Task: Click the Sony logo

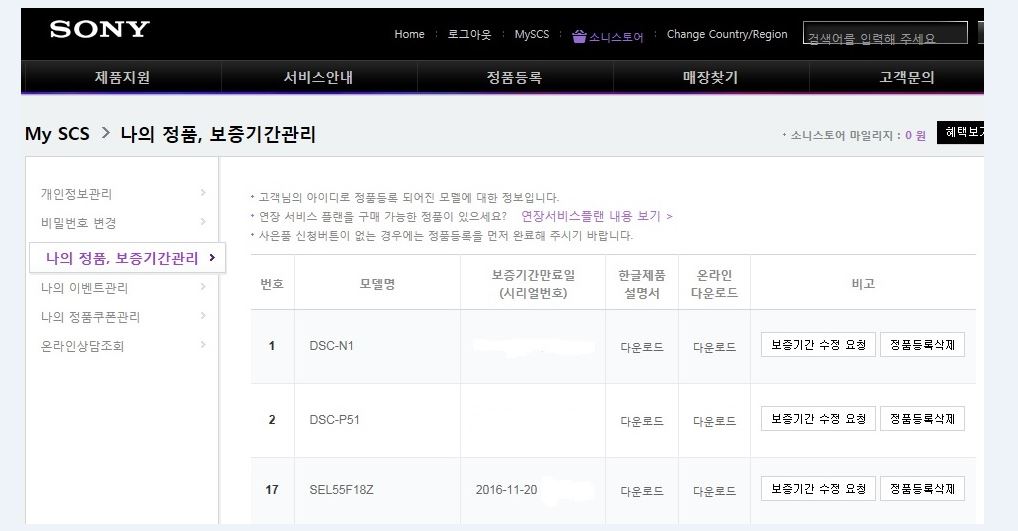Action: [x=99, y=30]
